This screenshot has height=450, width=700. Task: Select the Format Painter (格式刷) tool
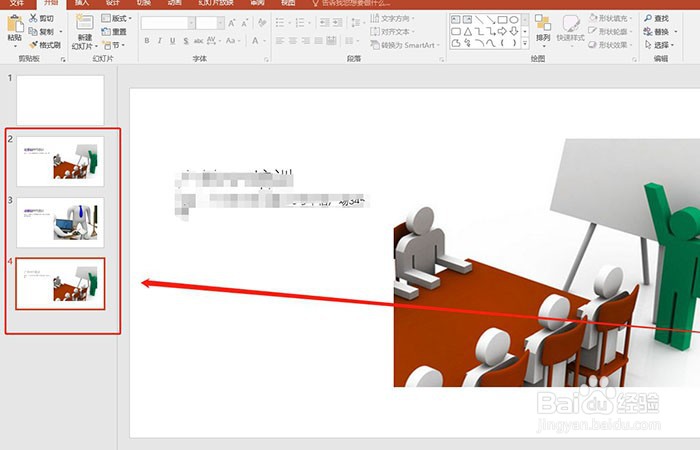click(x=44, y=45)
